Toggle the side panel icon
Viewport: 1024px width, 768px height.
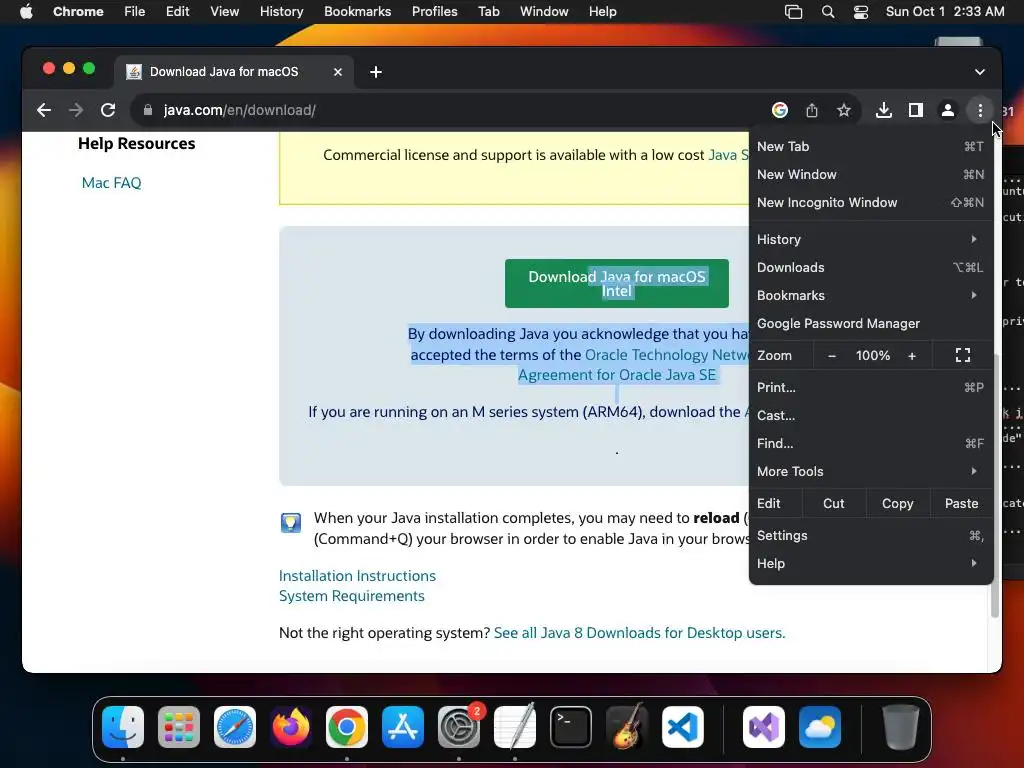click(x=916, y=110)
